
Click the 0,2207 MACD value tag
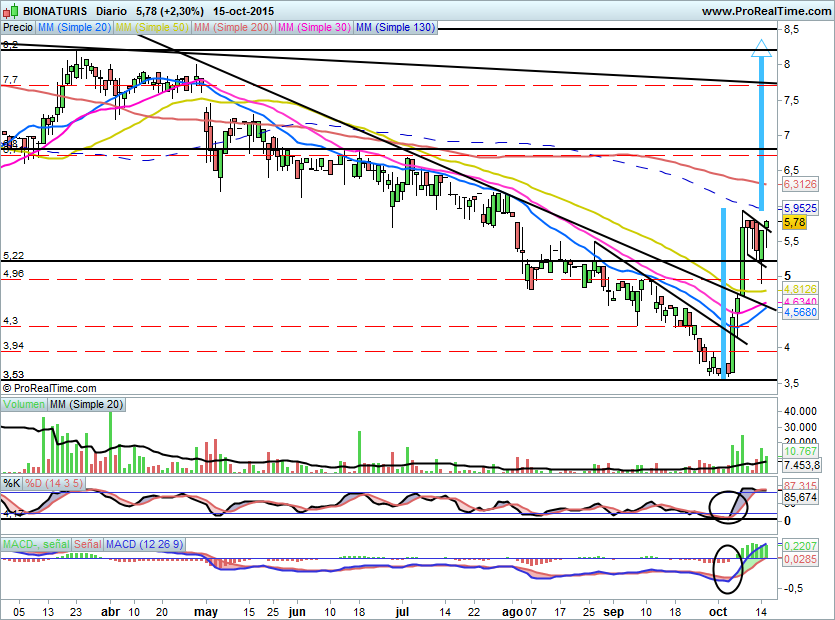(x=800, y=545)
